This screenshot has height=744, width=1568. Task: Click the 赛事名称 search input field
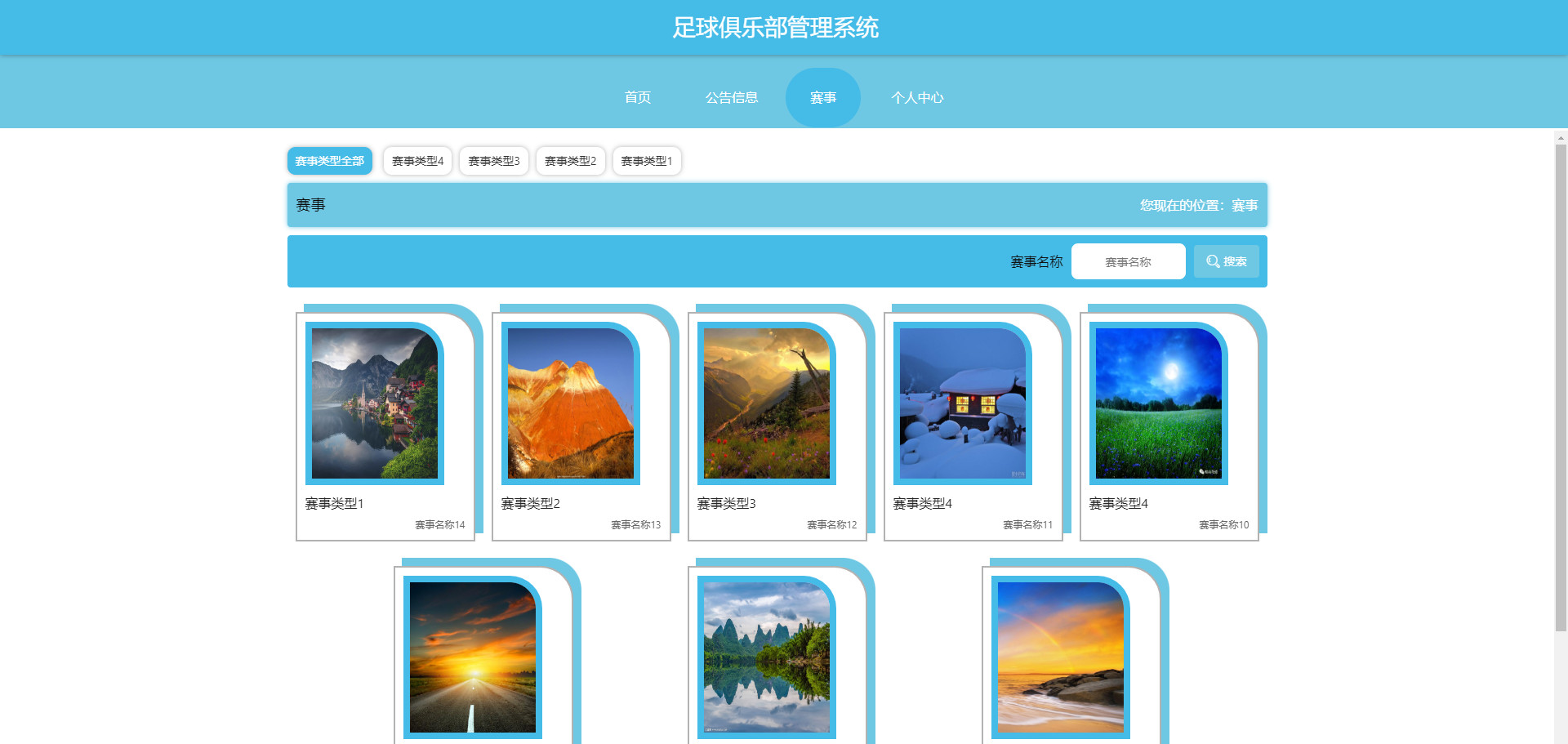1129,261
